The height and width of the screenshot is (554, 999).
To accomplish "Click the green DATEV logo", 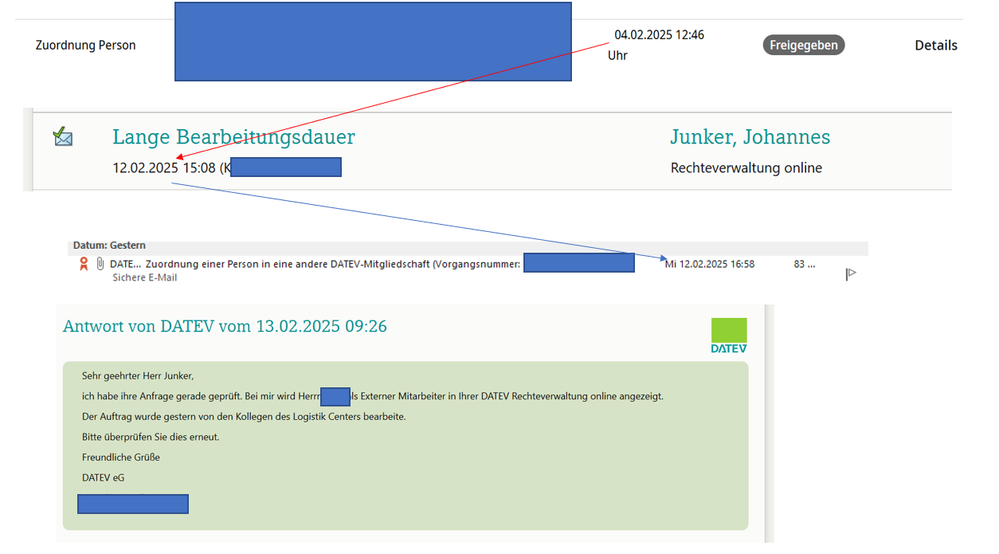I will (729, 336).
